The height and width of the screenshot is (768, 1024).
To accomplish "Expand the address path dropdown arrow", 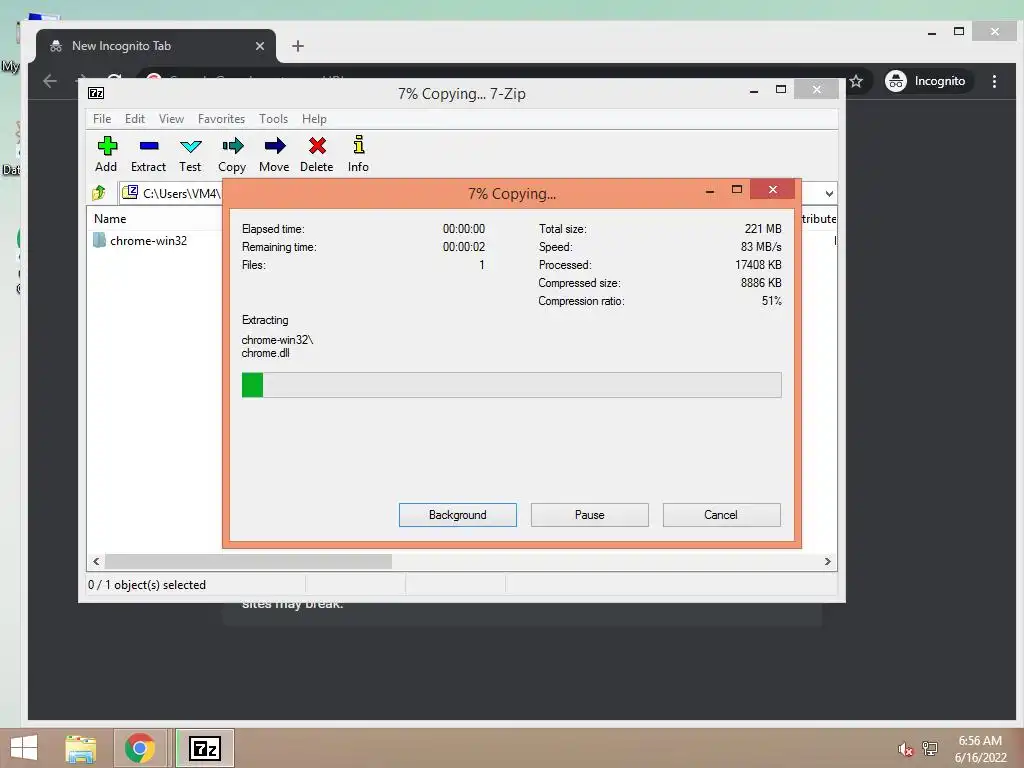I will [x=829, y=193].
